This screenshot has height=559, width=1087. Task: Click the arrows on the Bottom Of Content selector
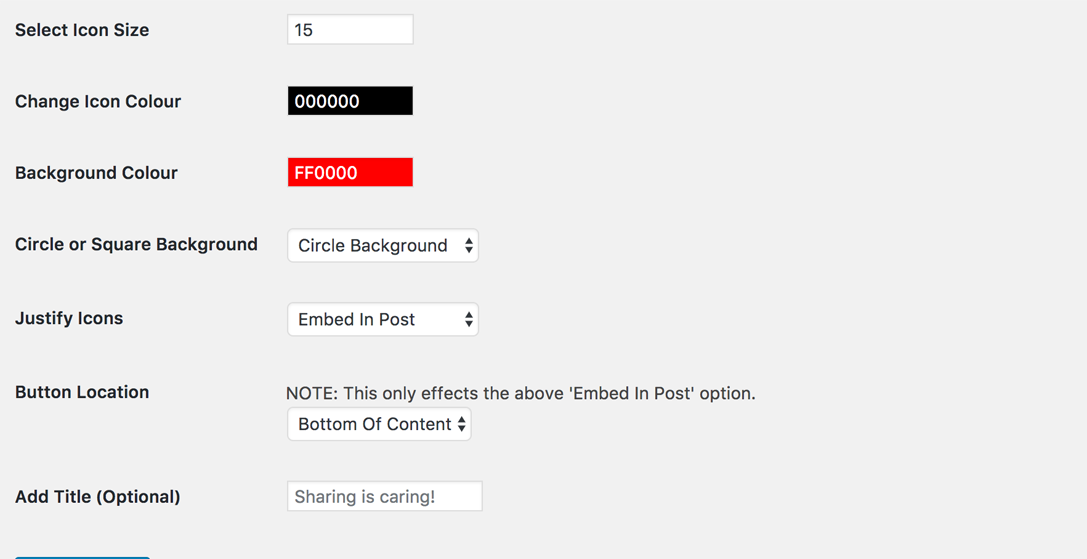(462, 424)
